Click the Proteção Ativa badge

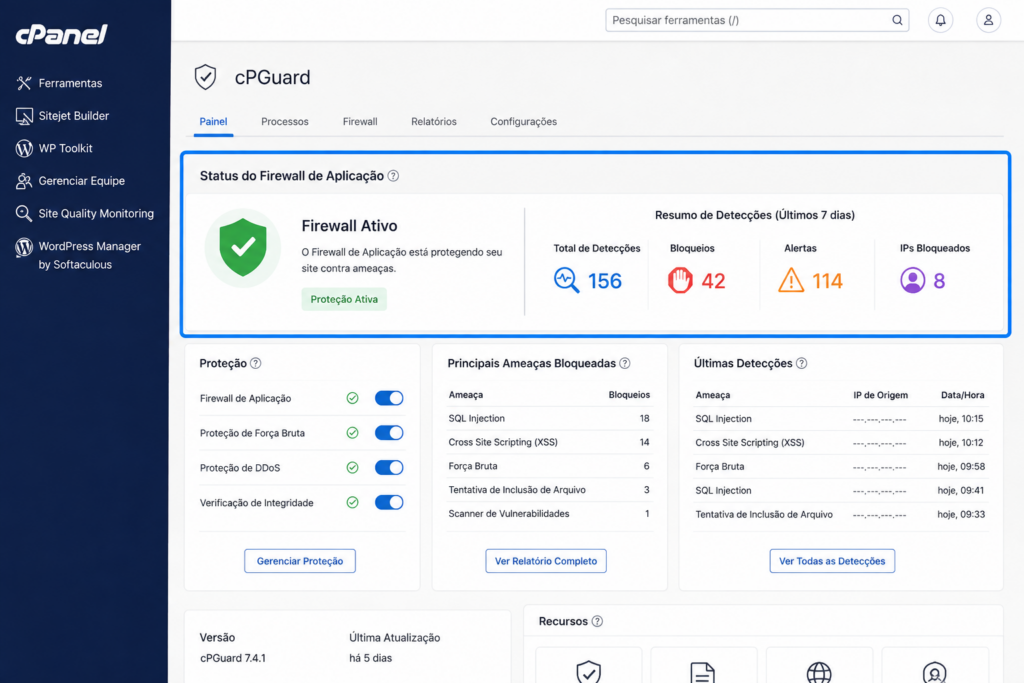click(x=344, y=299)
